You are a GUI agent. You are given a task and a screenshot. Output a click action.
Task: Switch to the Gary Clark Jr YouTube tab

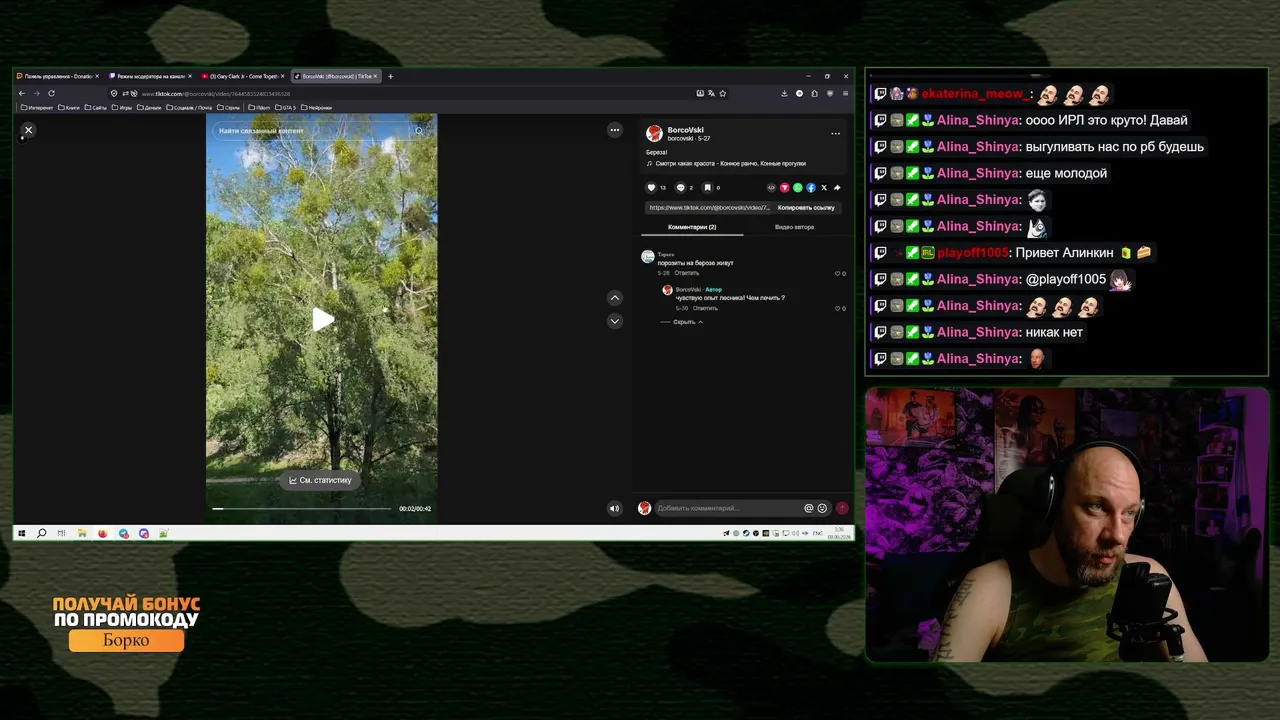243,76
